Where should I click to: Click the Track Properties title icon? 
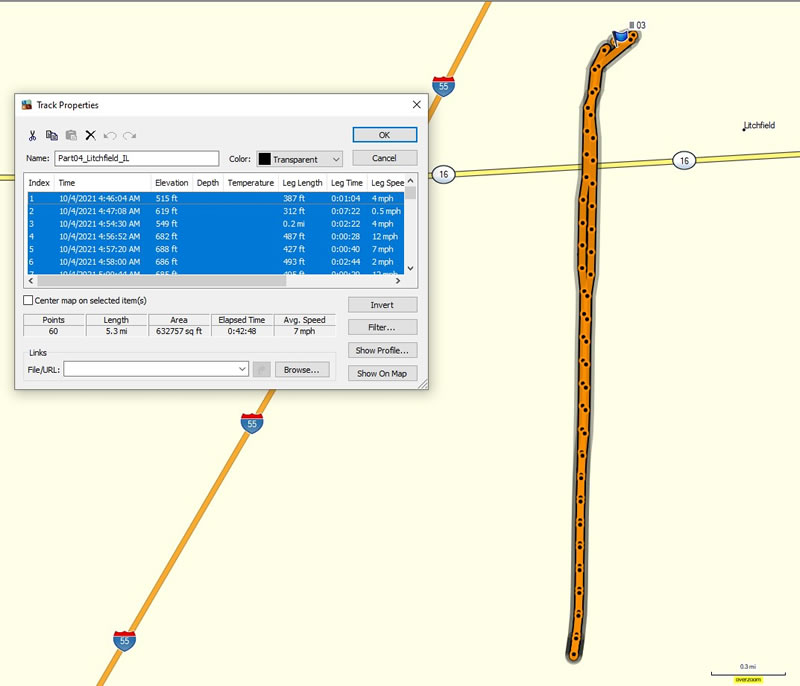pyautogui.click(x=27, y=105)
